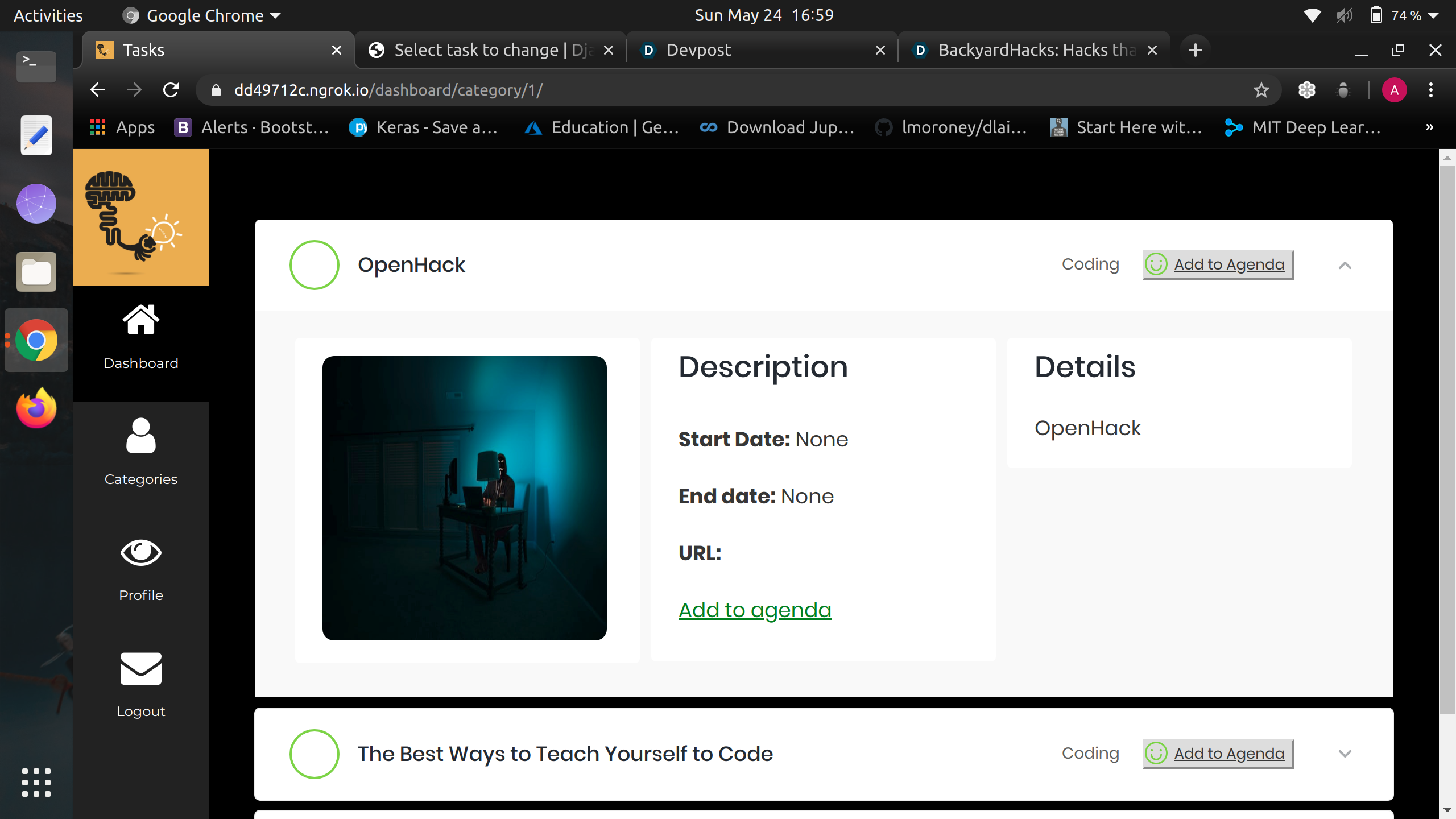The height and width of the screenshot is (819, 1456).
Task: Open the Dashboard home icon
Action: [x=140, y=320]
